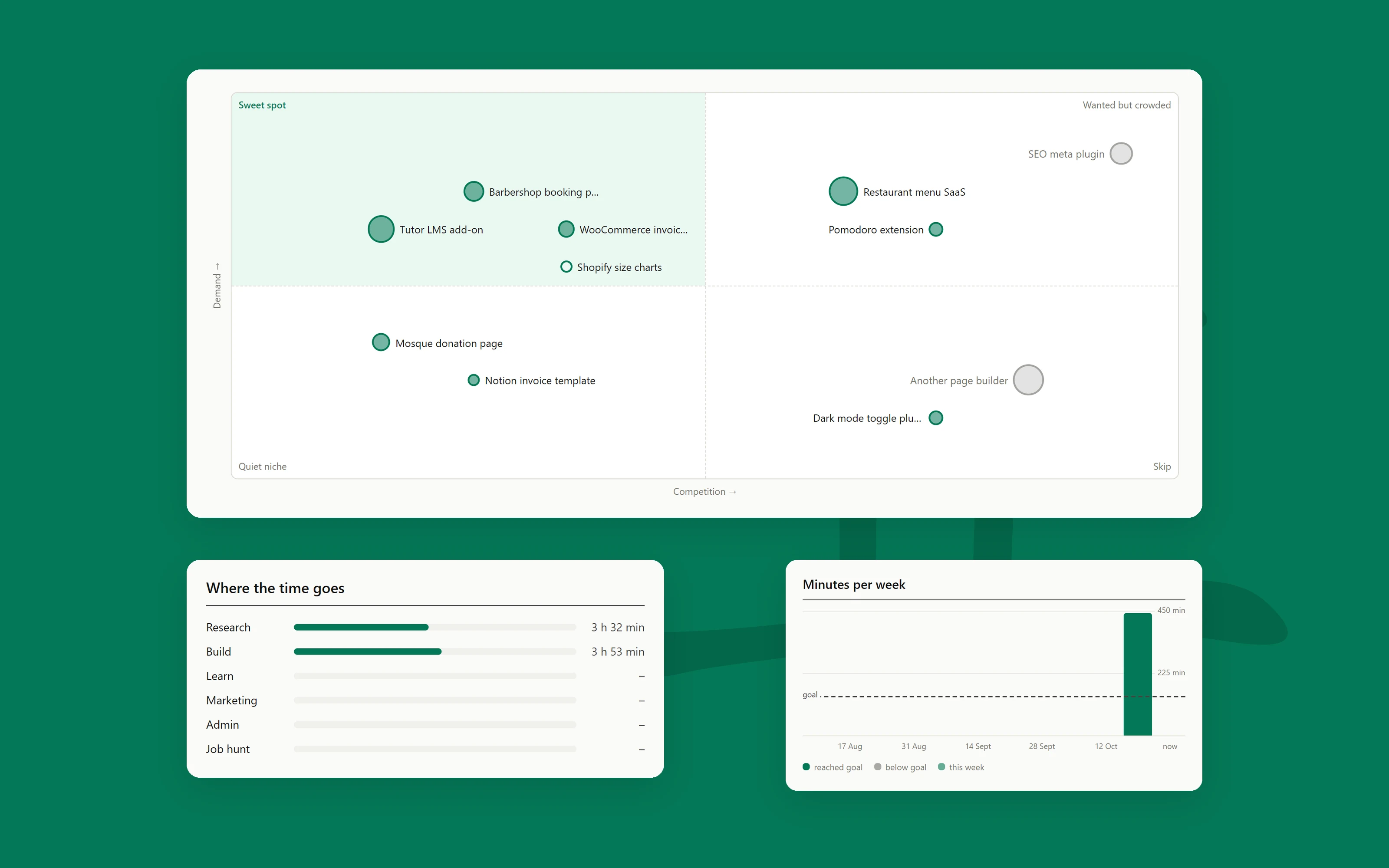Click the empty Learn progress bar
Screen dimensions: 1389x868
click(x=435, y=676)
